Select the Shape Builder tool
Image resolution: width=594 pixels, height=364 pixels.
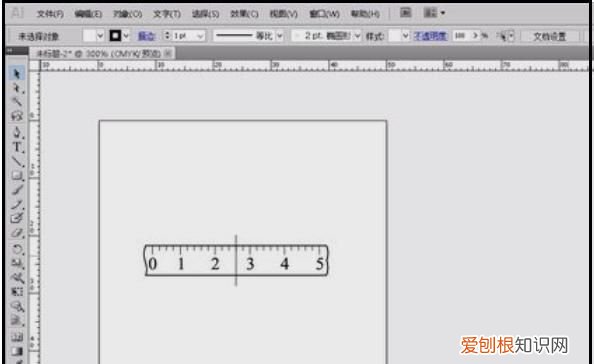pos(17,306)
